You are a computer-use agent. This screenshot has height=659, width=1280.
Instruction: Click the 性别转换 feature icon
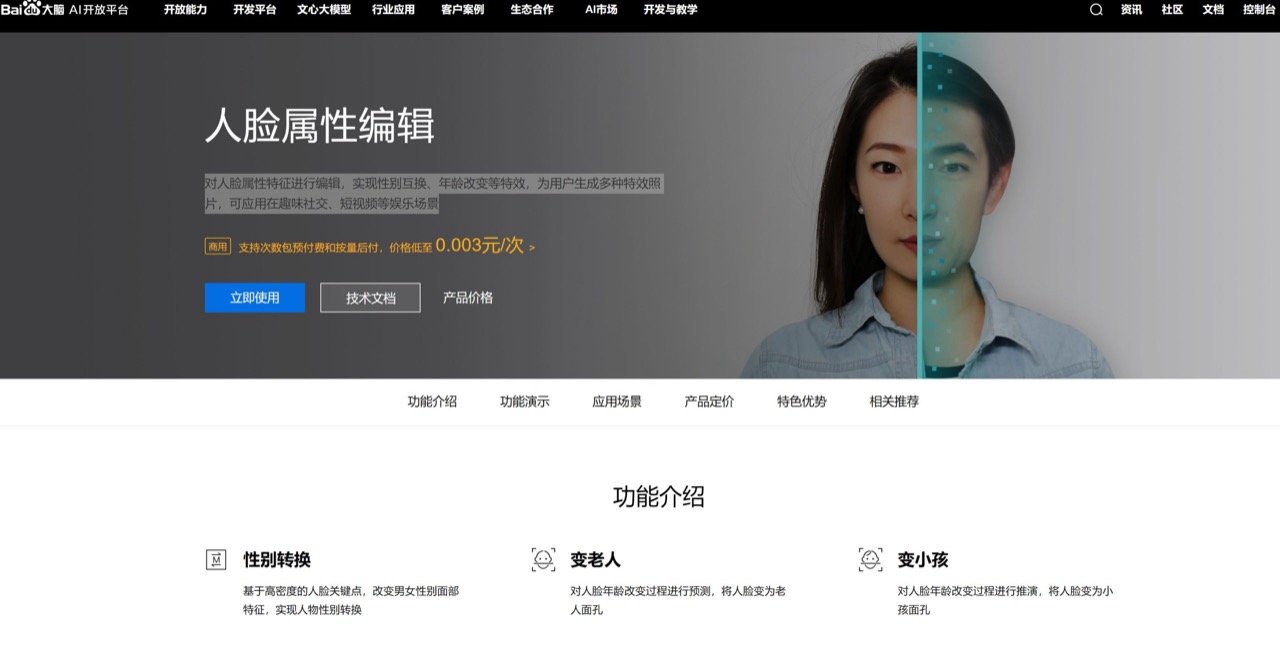tap(216, 560)
